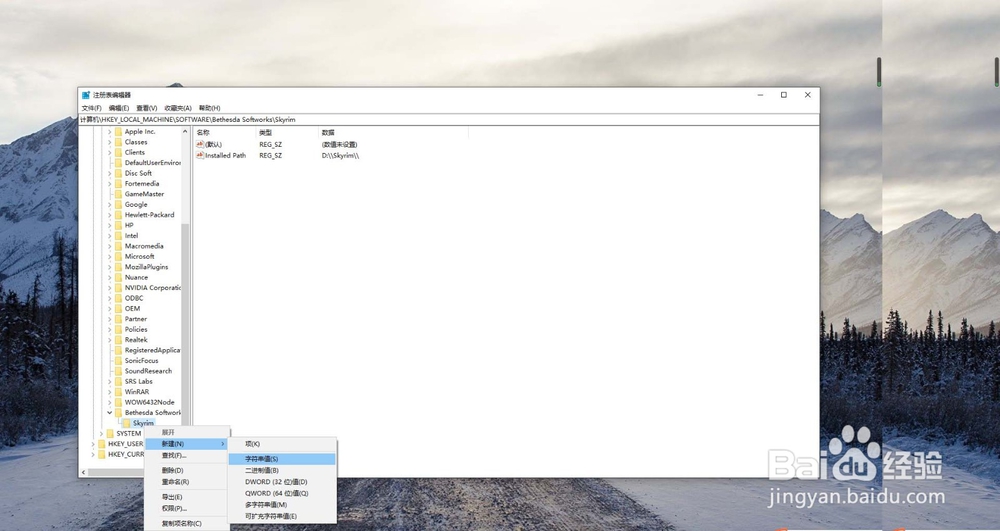Screen dimensions: 1000x531
Task: Open the 帮助(H) menu
Action: click(x=209, y=108)
